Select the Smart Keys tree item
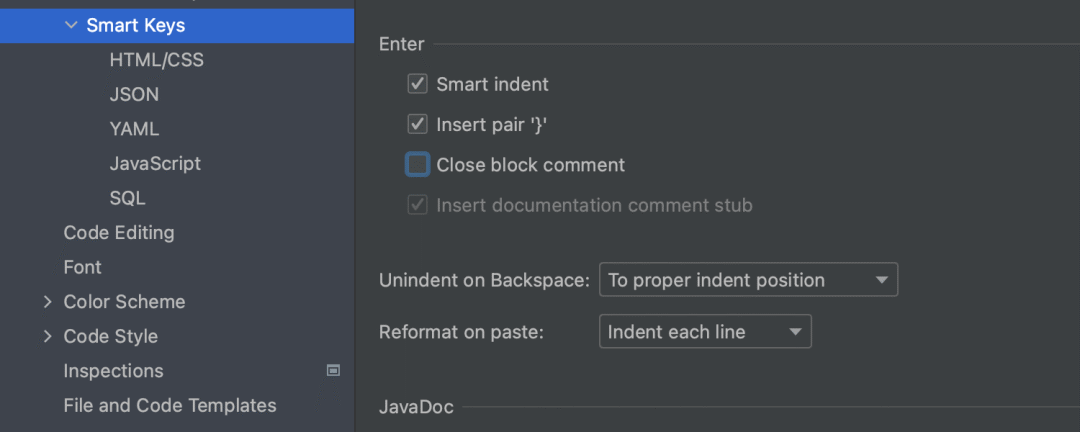1080x432 pixels. click(135, 26)
